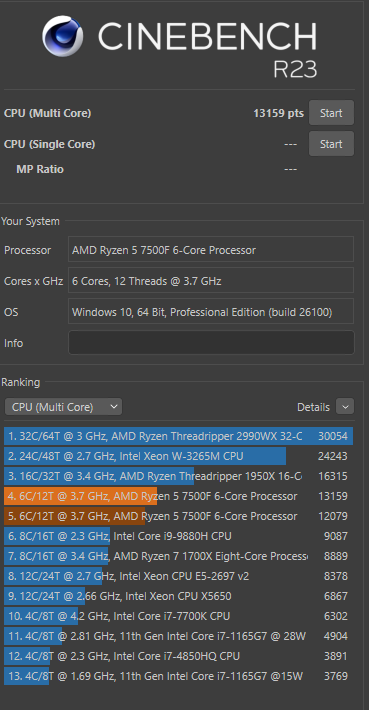Open the CPU (Multi Core) ranking dropdown
The height and width of the screenshot is (710, 369).
pyautogui.click(x=63, y=407)
